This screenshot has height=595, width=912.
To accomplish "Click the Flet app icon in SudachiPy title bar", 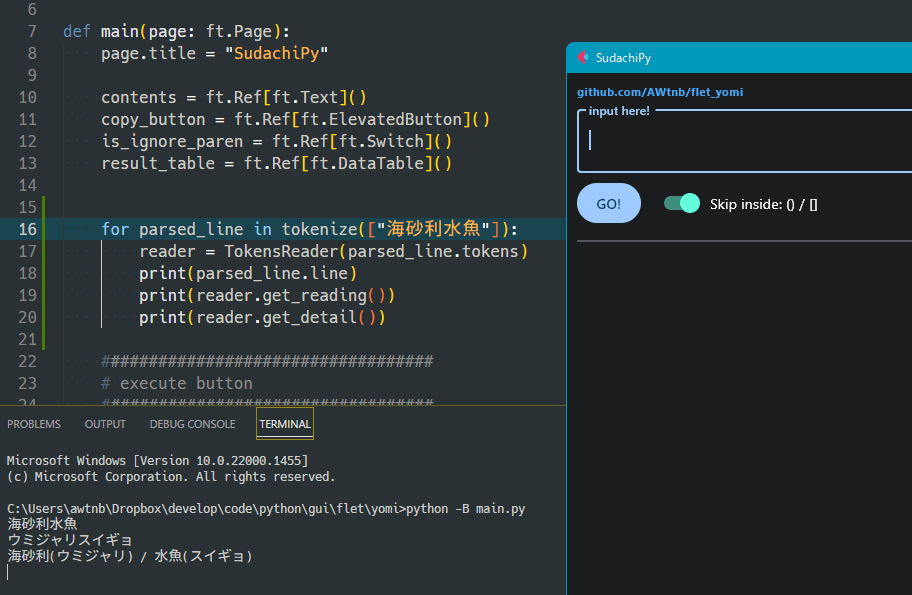I will [x=583, y=57].
